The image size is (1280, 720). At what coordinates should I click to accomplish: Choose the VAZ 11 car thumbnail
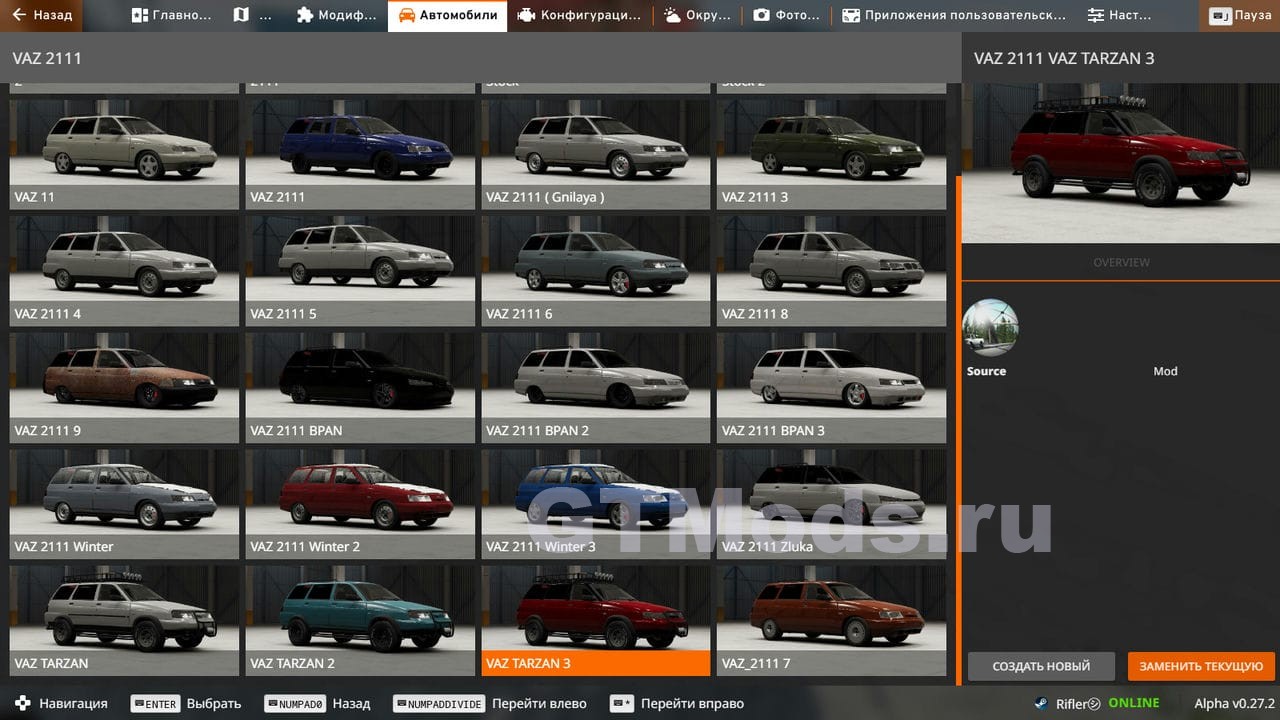124,154
